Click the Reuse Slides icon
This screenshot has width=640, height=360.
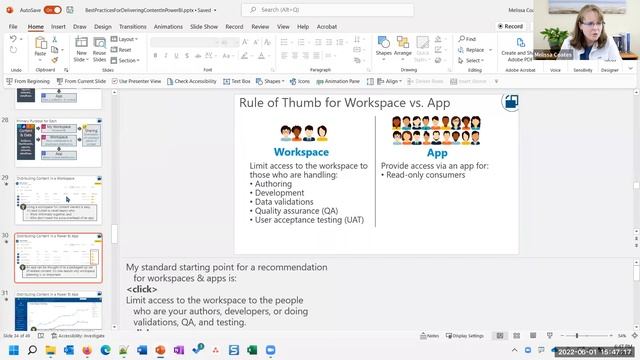coord(99,42)
